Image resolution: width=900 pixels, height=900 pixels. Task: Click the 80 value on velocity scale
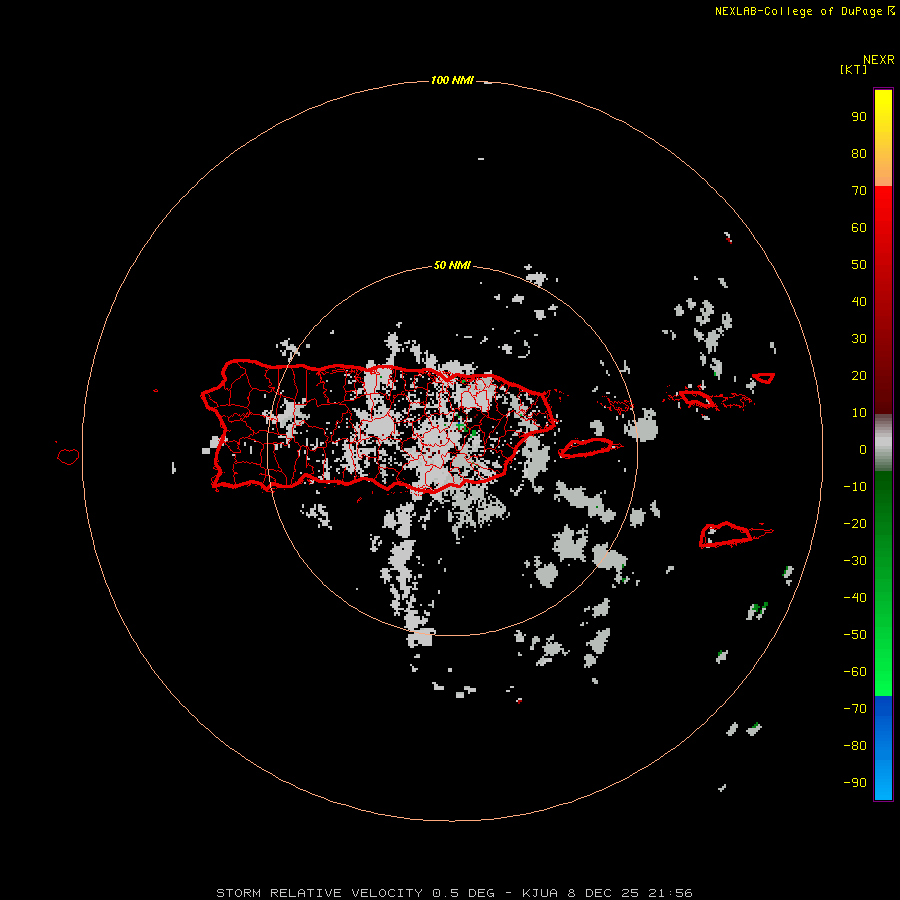859,154
